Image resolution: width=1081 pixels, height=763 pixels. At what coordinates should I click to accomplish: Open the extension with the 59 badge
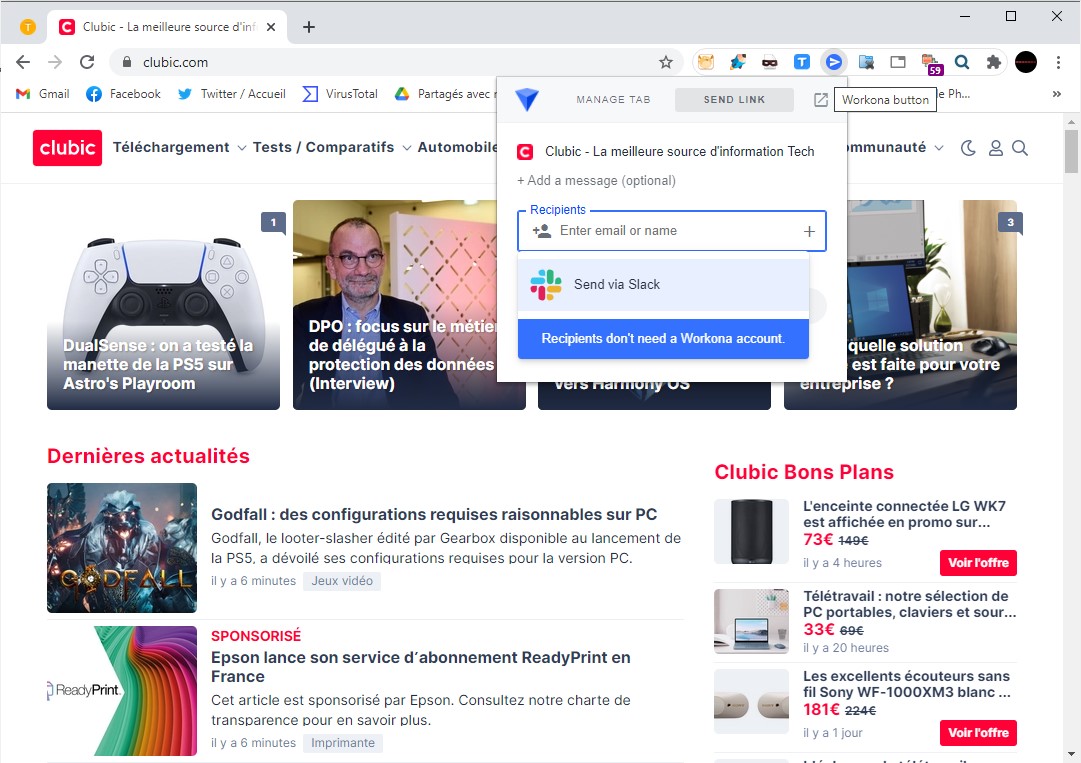[931, 63]
